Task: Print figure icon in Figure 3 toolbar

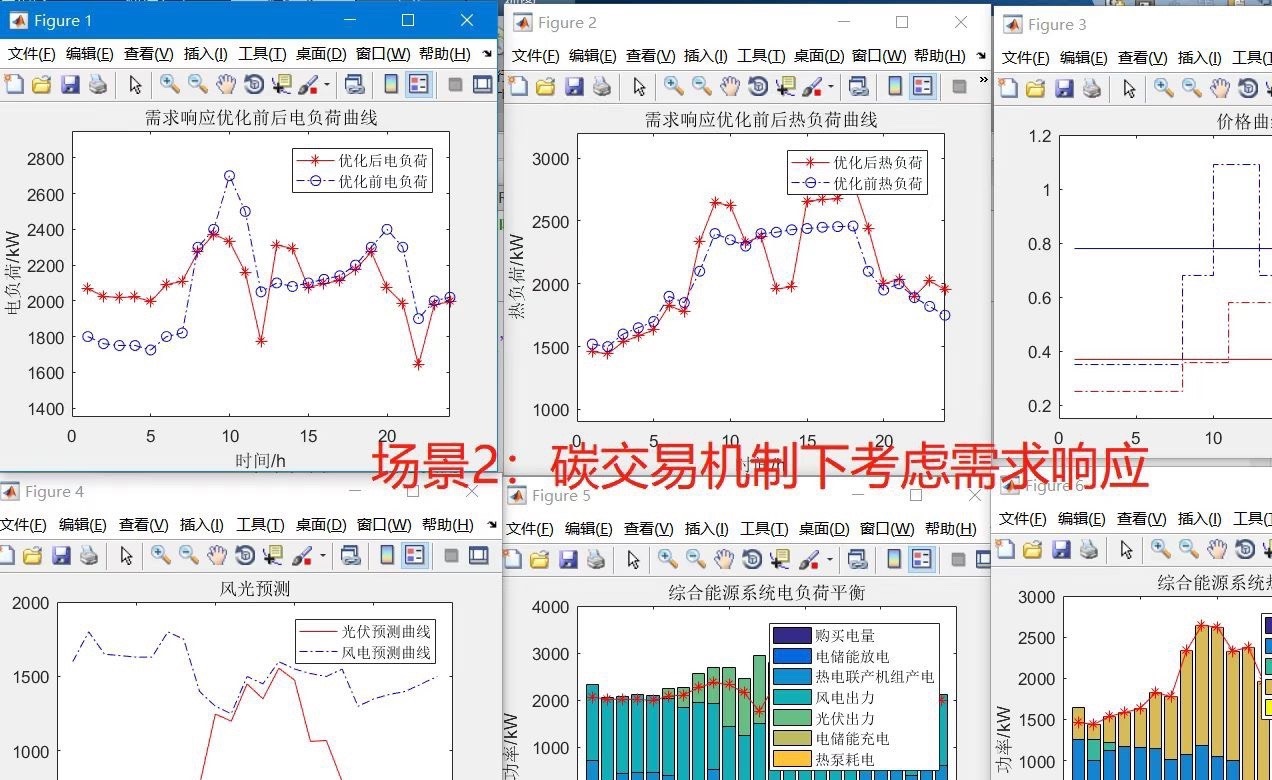Action: [x=1092, y=89]
